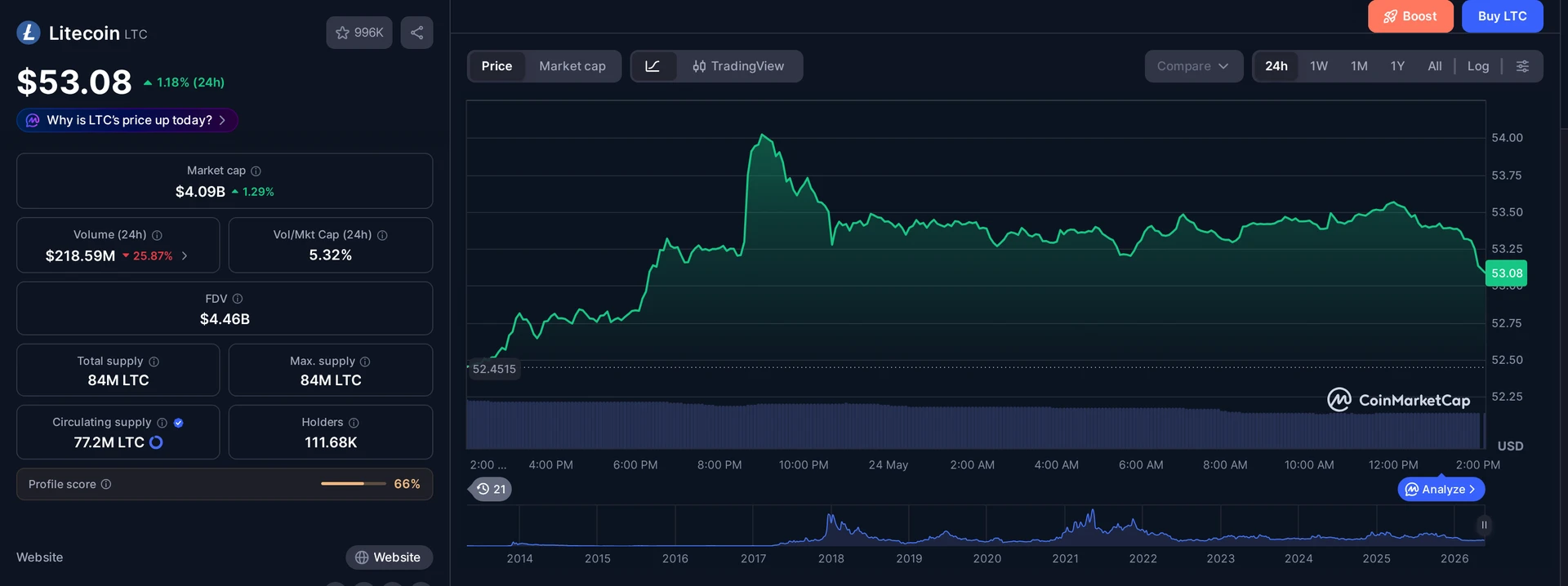Click the Circulating supply info icon
Viewport: 1568px width, 586px height.
pyautogui.click(x=162, y=423)
